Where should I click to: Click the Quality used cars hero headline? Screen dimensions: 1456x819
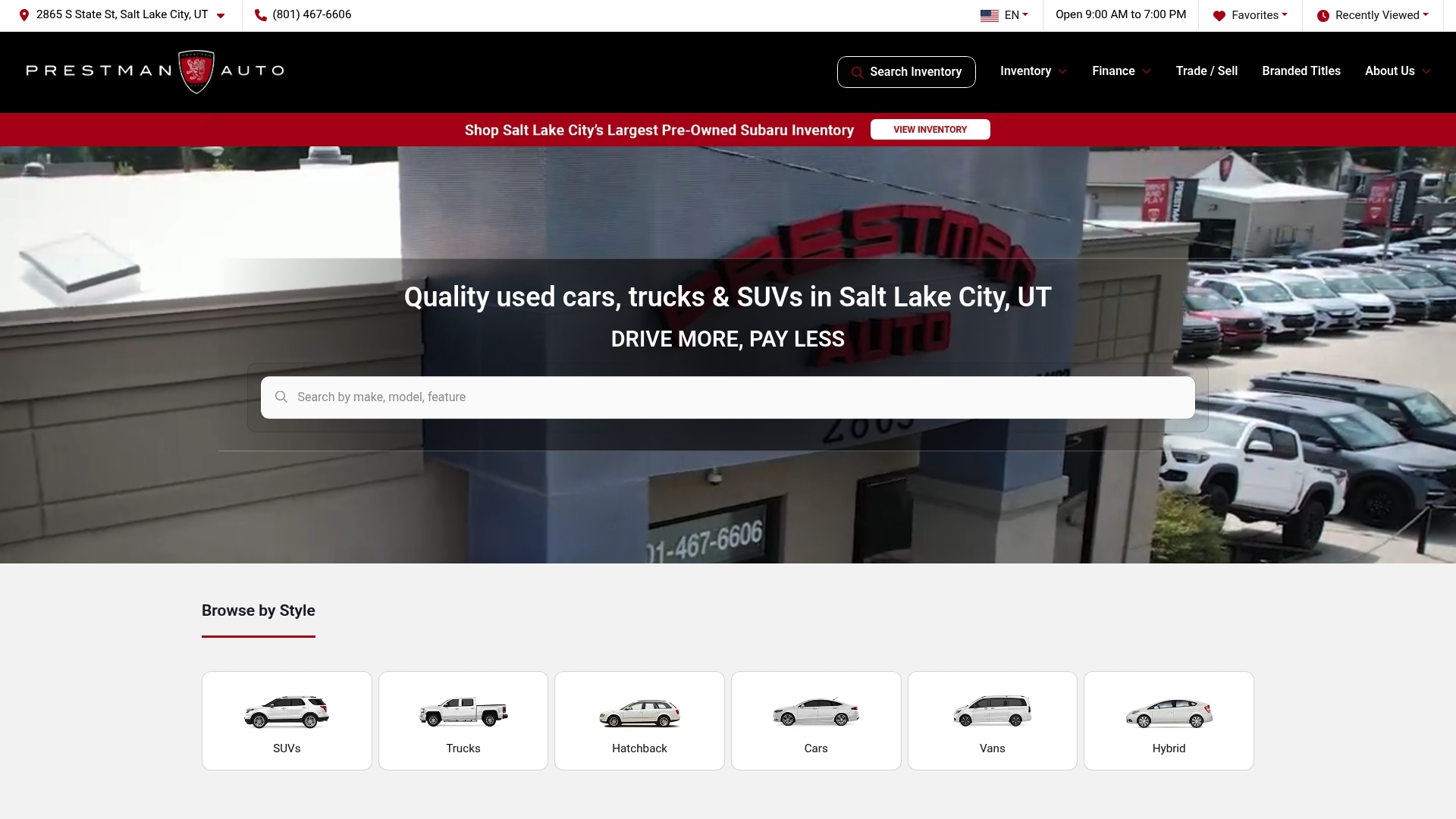coord(728,297)
